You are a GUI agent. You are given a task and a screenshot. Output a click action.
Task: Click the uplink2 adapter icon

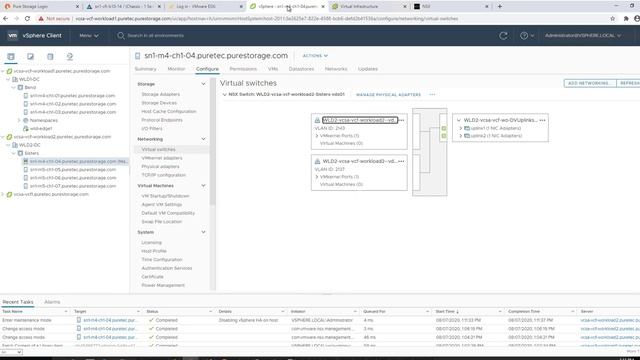point(467,136)
